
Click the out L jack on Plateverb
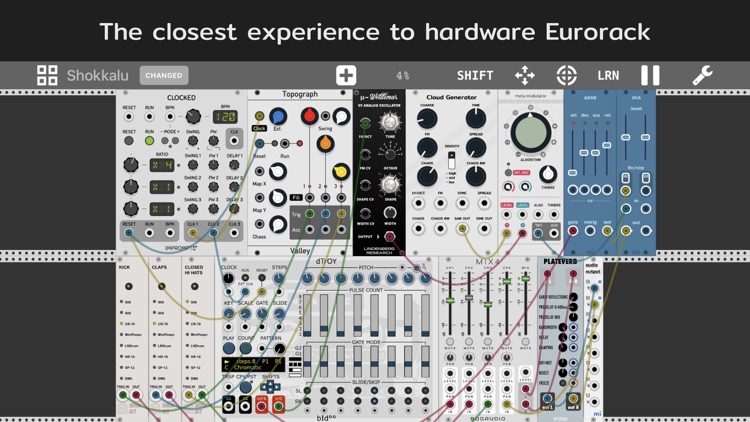pyautogui.click(x=547, y=398)
